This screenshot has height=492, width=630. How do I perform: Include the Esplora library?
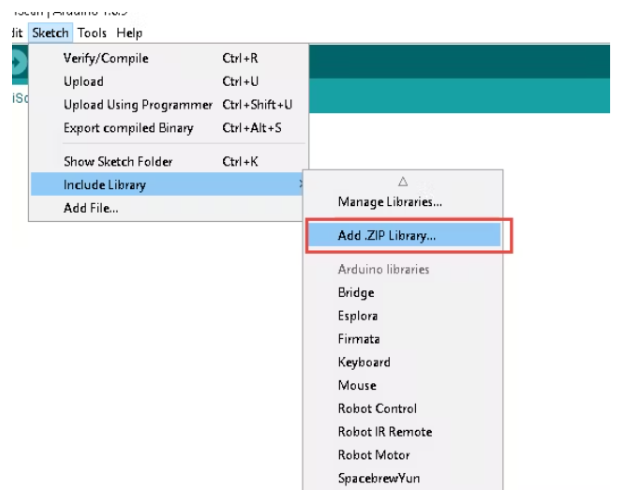[403, 316]
